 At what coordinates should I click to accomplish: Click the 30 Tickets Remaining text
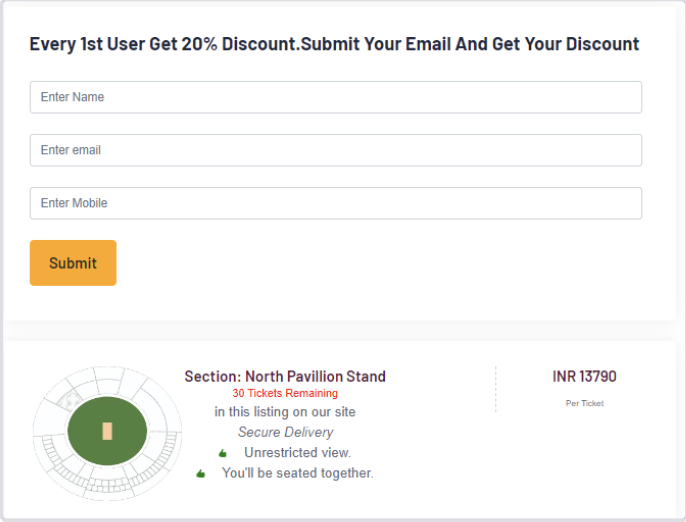tap(285, 393)
